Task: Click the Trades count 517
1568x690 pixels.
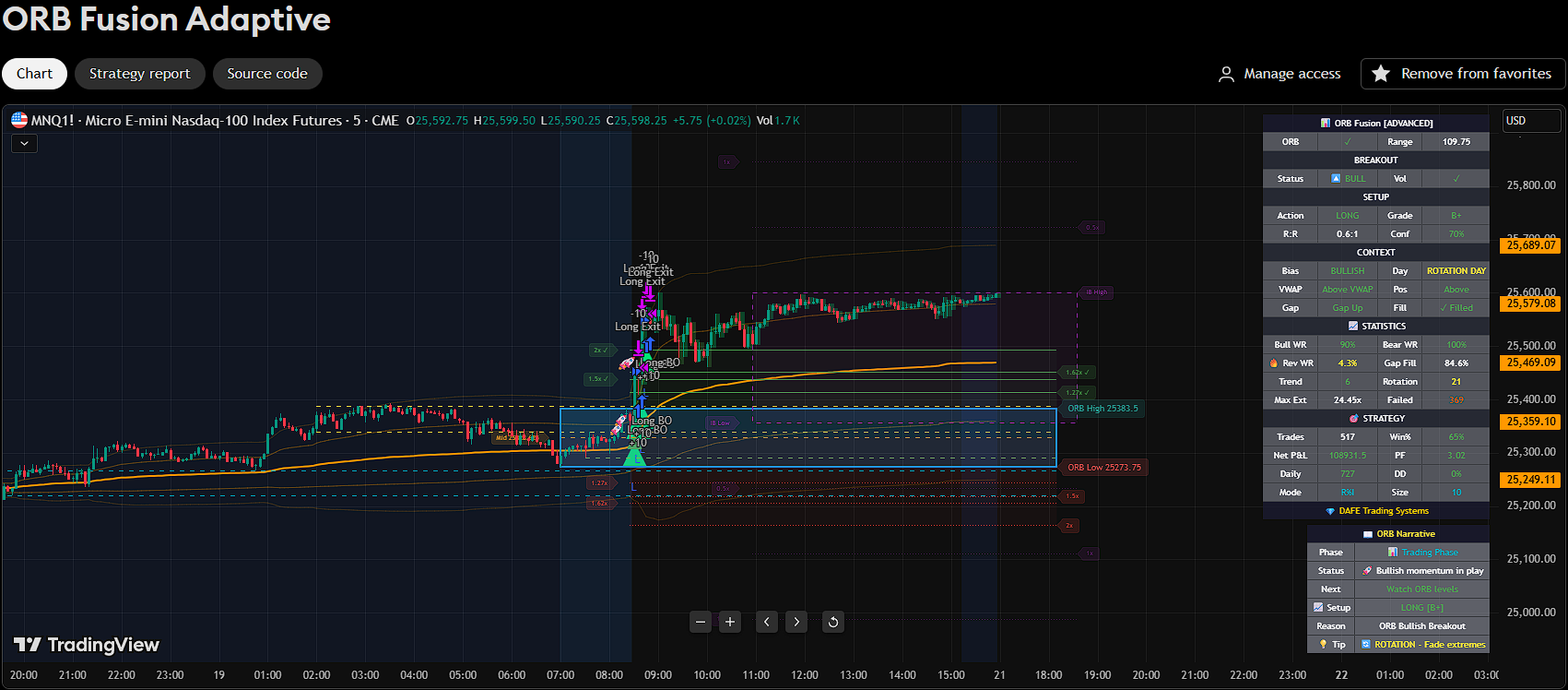Action: pyautogui.click(x=1348, y=437)
